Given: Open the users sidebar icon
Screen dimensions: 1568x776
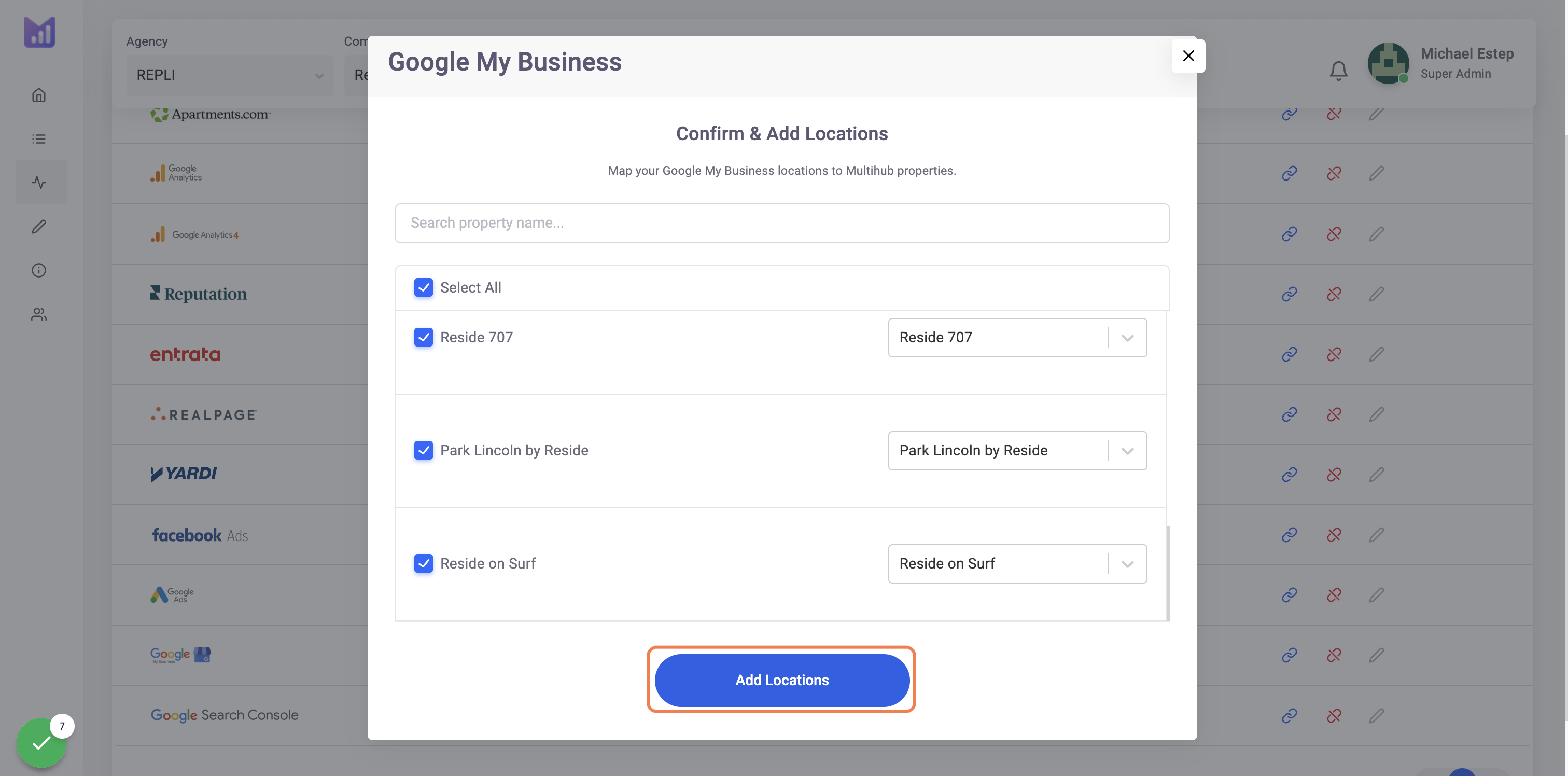Looking at the screenshot, I should tap(39, 314).
